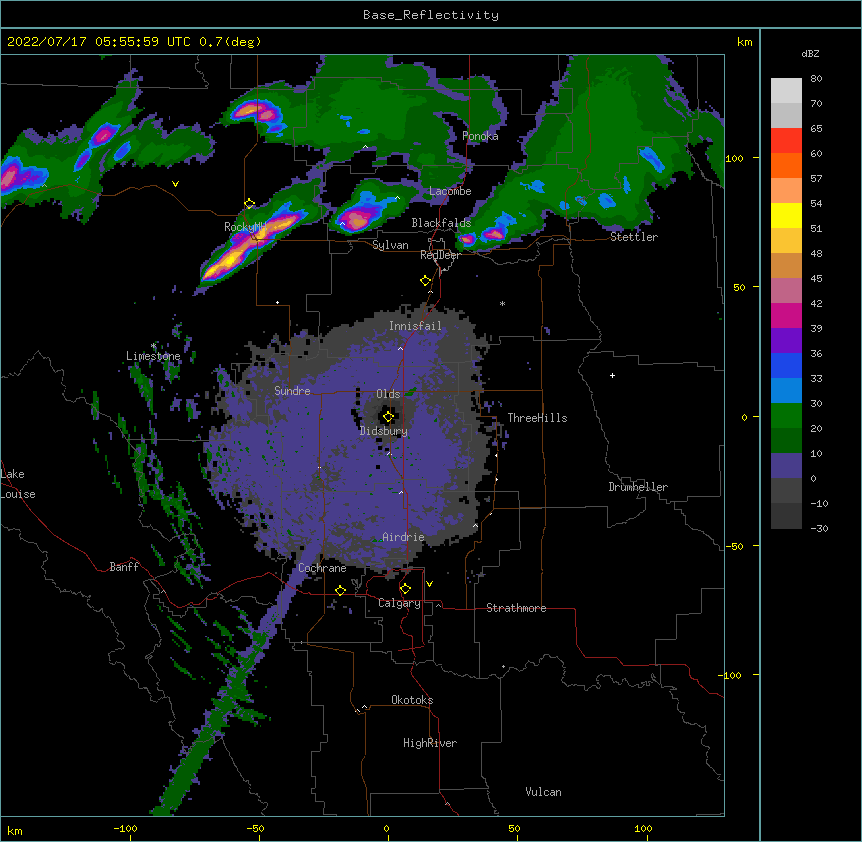Click the Drumheller city label
Screen dimensions: 862x842
coord(638,487)
